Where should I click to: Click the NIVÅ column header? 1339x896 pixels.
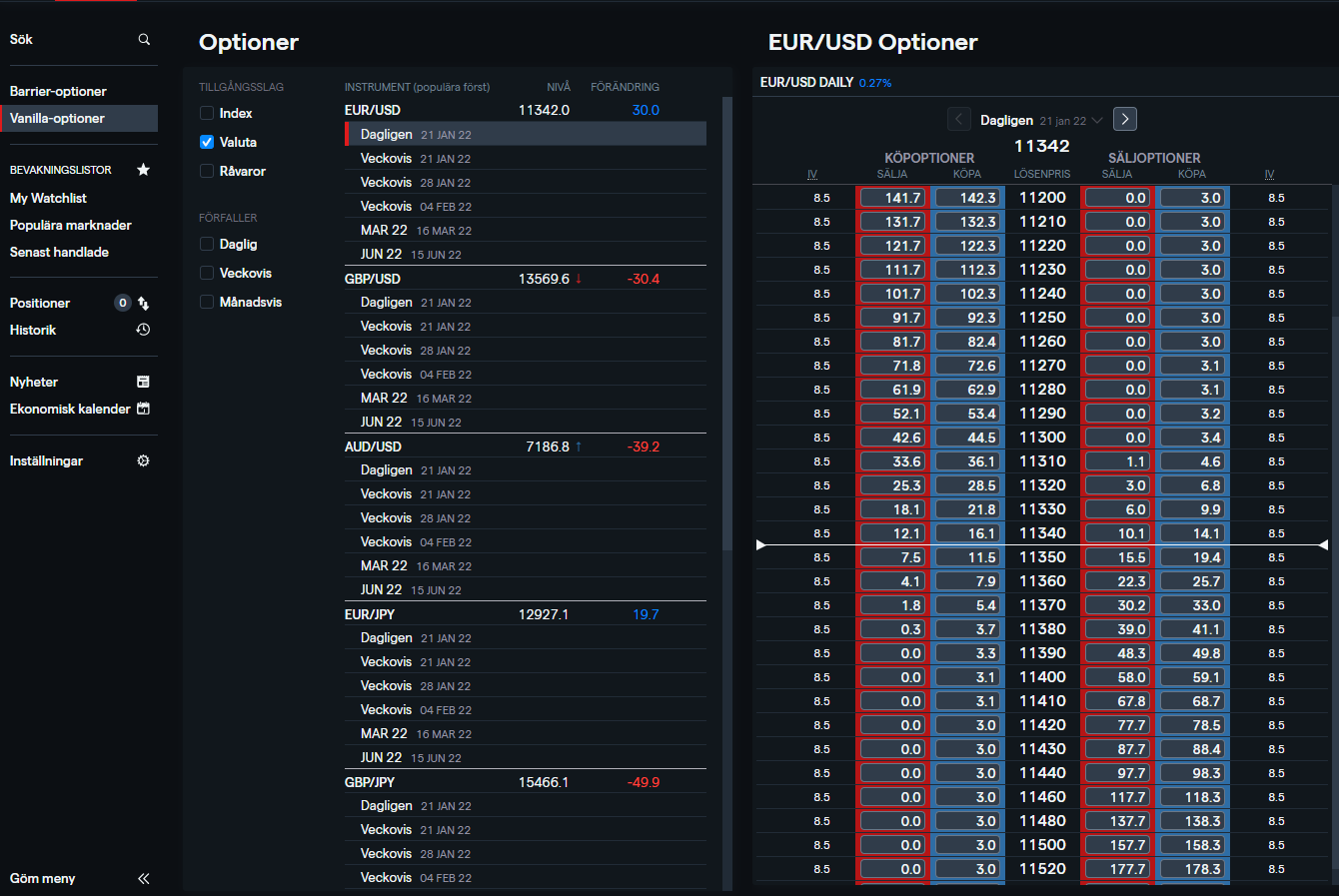coord(559,87)
